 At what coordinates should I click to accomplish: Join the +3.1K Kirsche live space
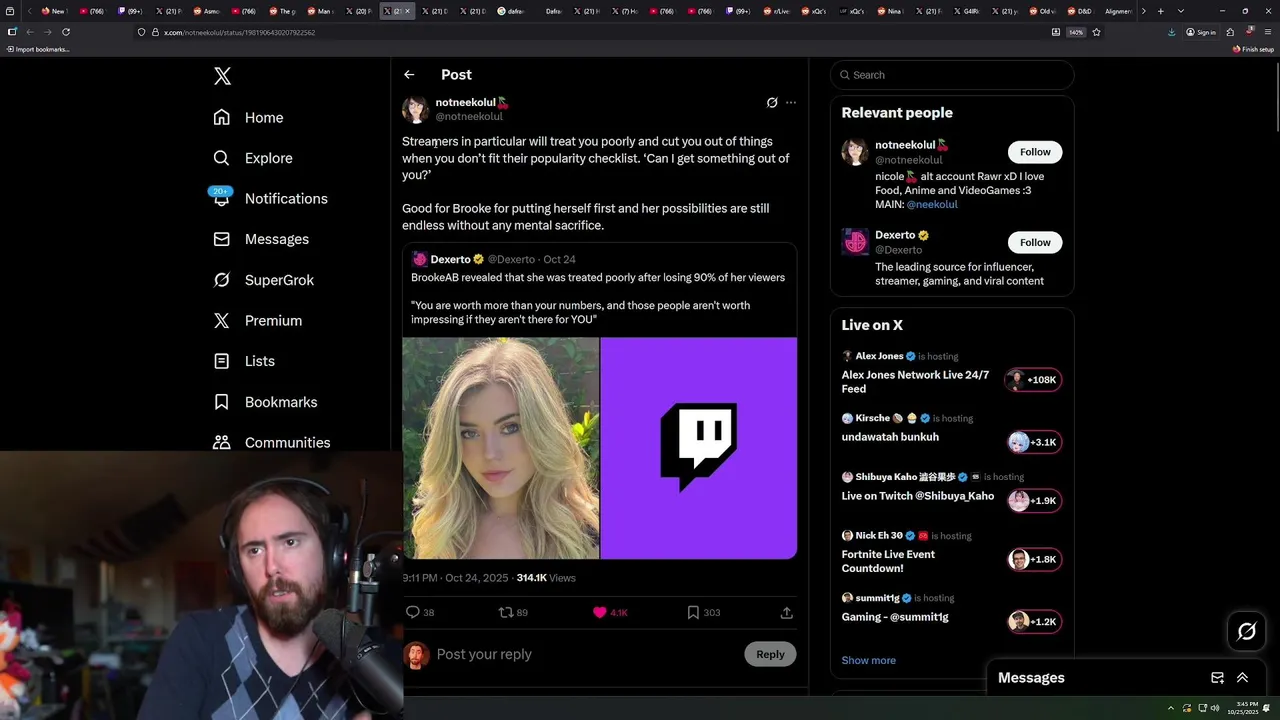pyautogui.click(x=1033, y=442)
